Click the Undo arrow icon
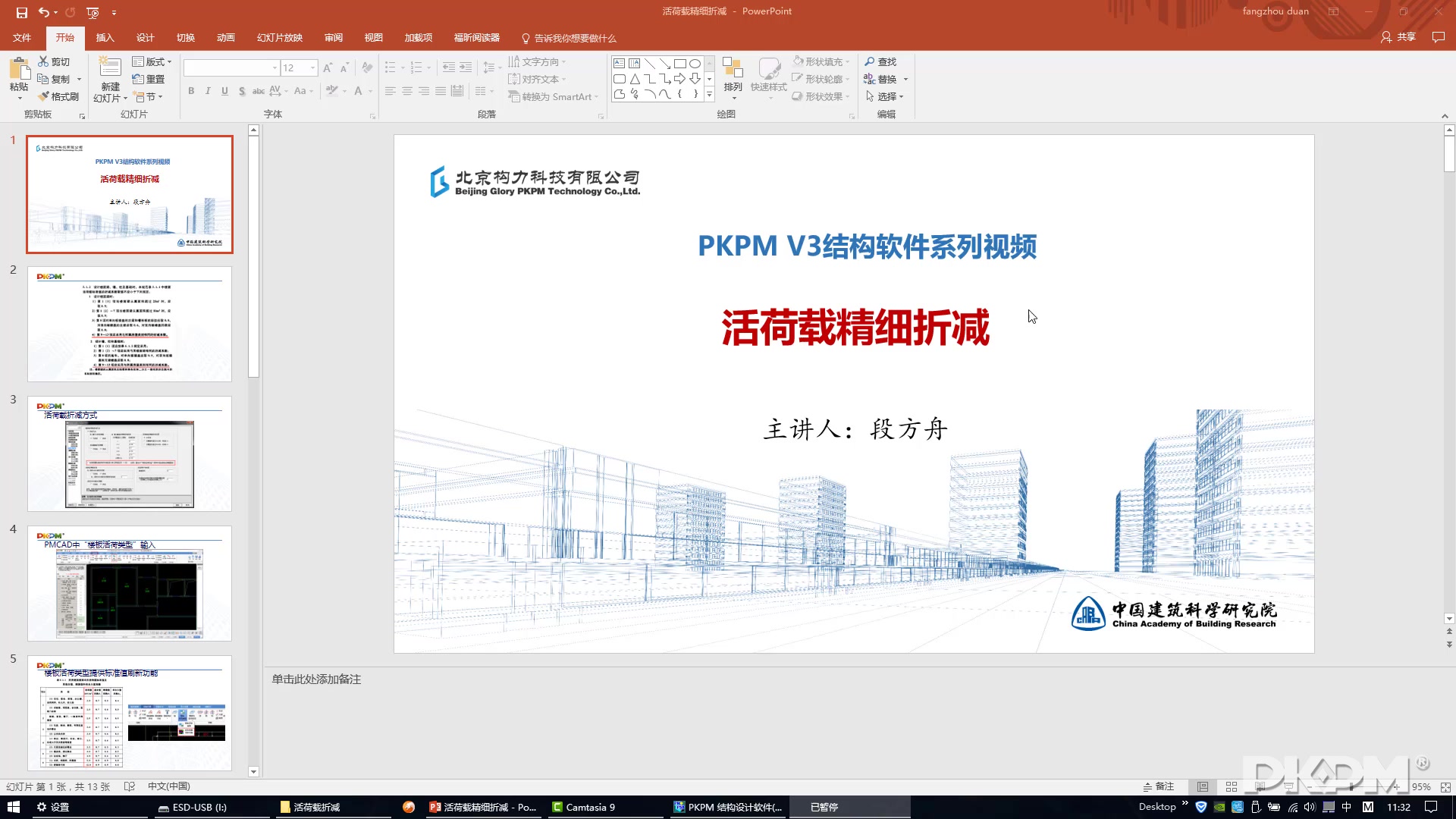 coord(44,12)
